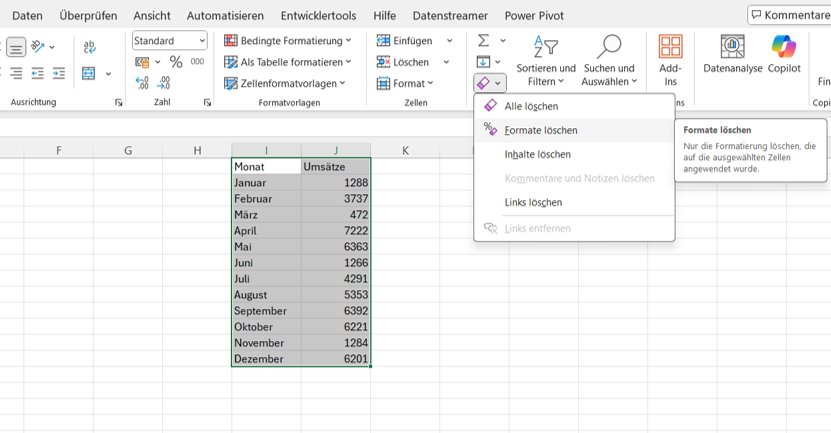
Task: Choose Formate löschen from menu
Action: [540, 130]
